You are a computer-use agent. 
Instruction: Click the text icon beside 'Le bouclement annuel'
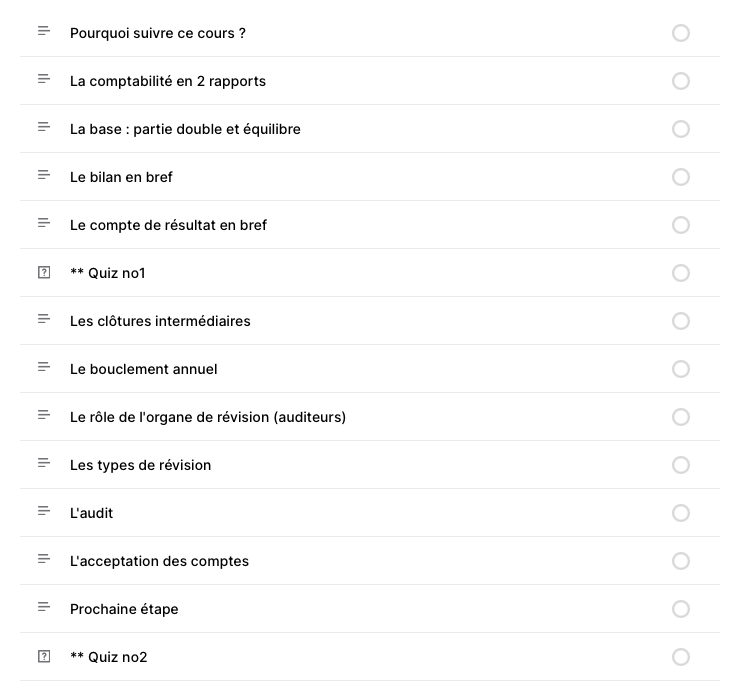point(44,368)
